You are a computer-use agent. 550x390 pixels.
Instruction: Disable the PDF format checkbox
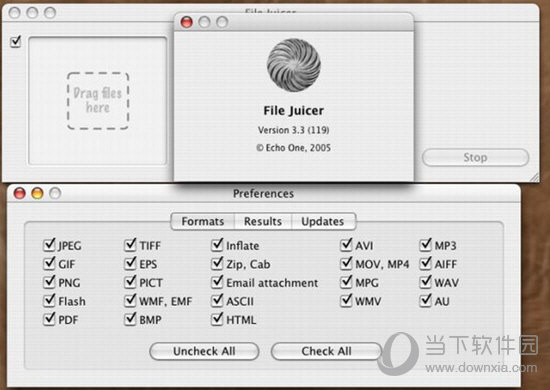(49, 319)
